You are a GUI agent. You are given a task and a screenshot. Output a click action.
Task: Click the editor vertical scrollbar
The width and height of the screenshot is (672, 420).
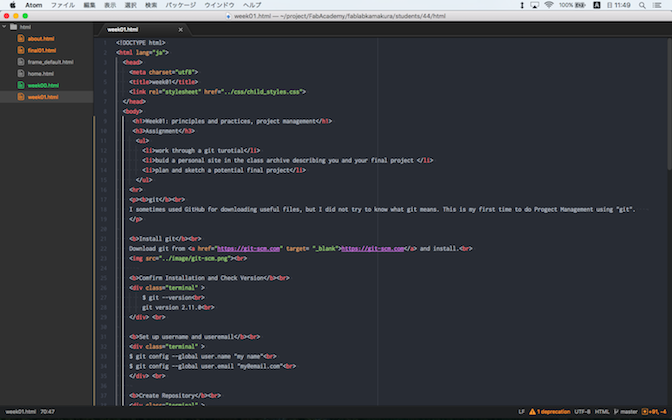pyautogui.click(x=669, y=103)
